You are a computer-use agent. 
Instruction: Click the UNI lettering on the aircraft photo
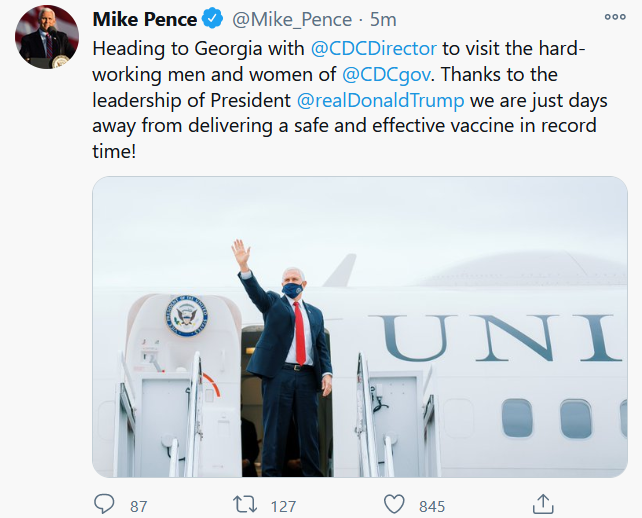[x=495, y=338]
